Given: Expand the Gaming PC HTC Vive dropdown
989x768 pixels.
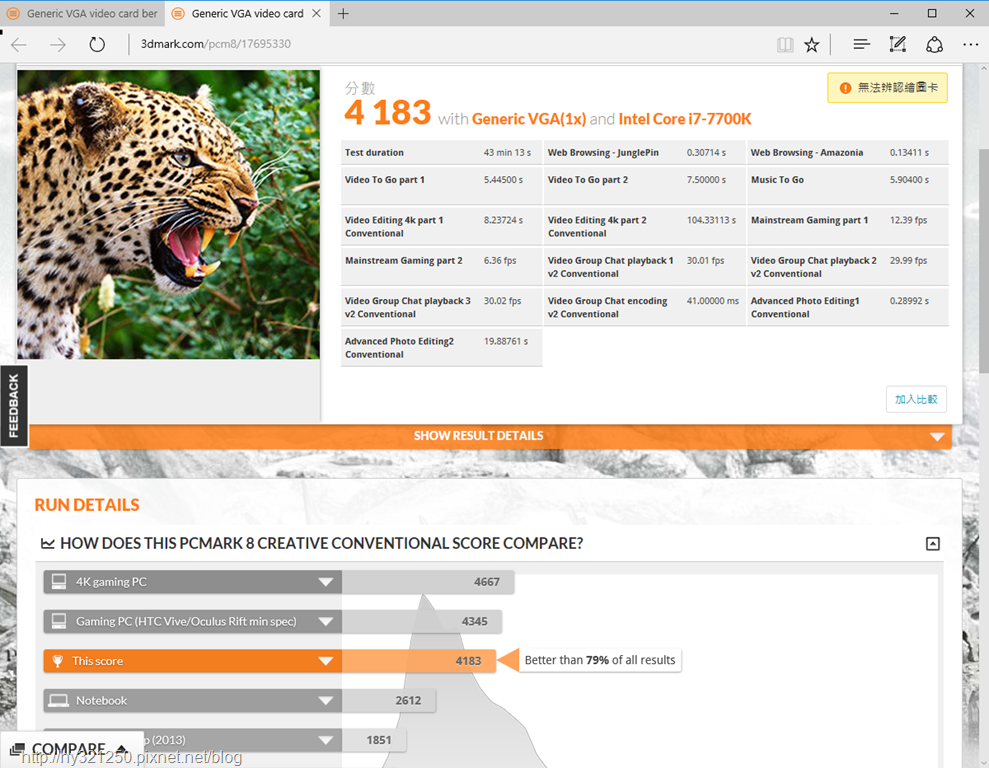Looking at the screenshot, I should [325, 622].
